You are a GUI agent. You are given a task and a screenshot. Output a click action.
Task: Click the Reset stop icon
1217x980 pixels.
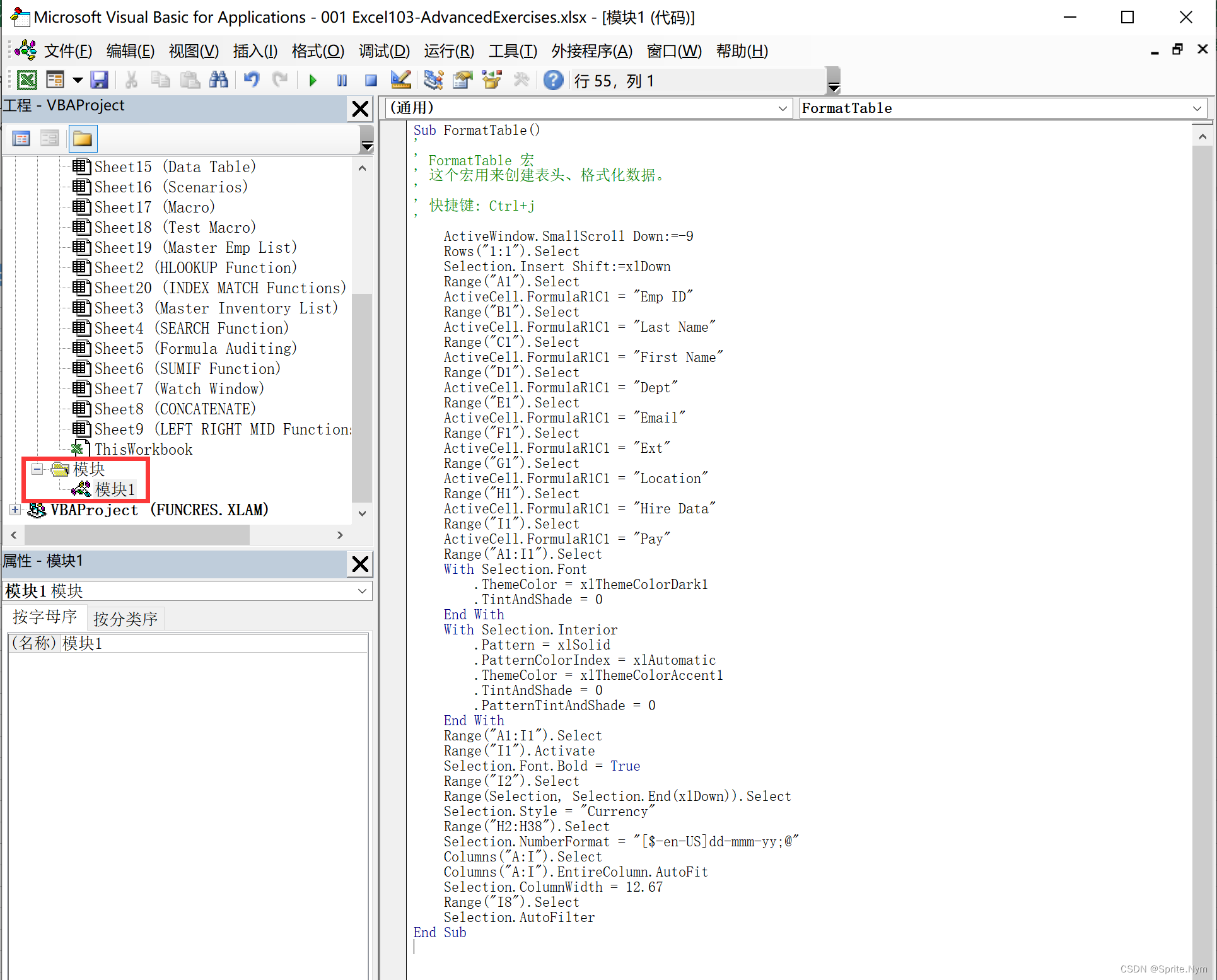[371, 80]
